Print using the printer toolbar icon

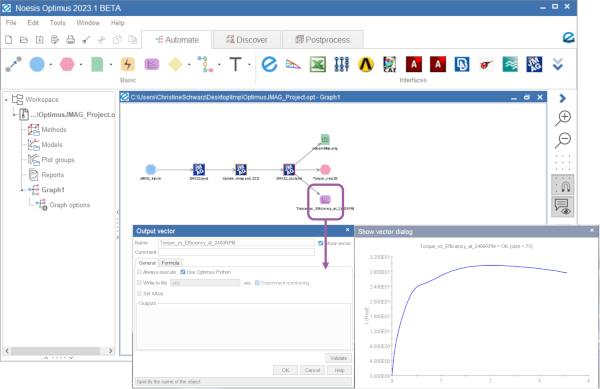(70, 40)
